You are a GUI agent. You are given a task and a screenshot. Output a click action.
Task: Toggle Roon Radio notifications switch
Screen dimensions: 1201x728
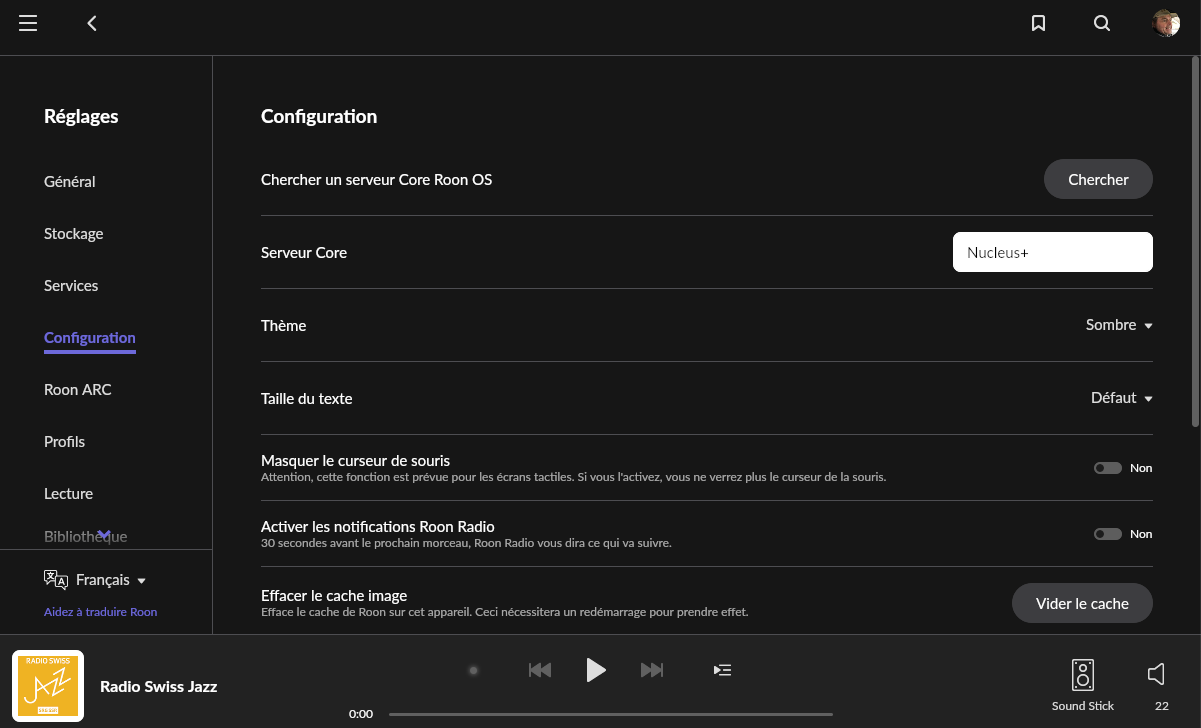coord(1108,534)
